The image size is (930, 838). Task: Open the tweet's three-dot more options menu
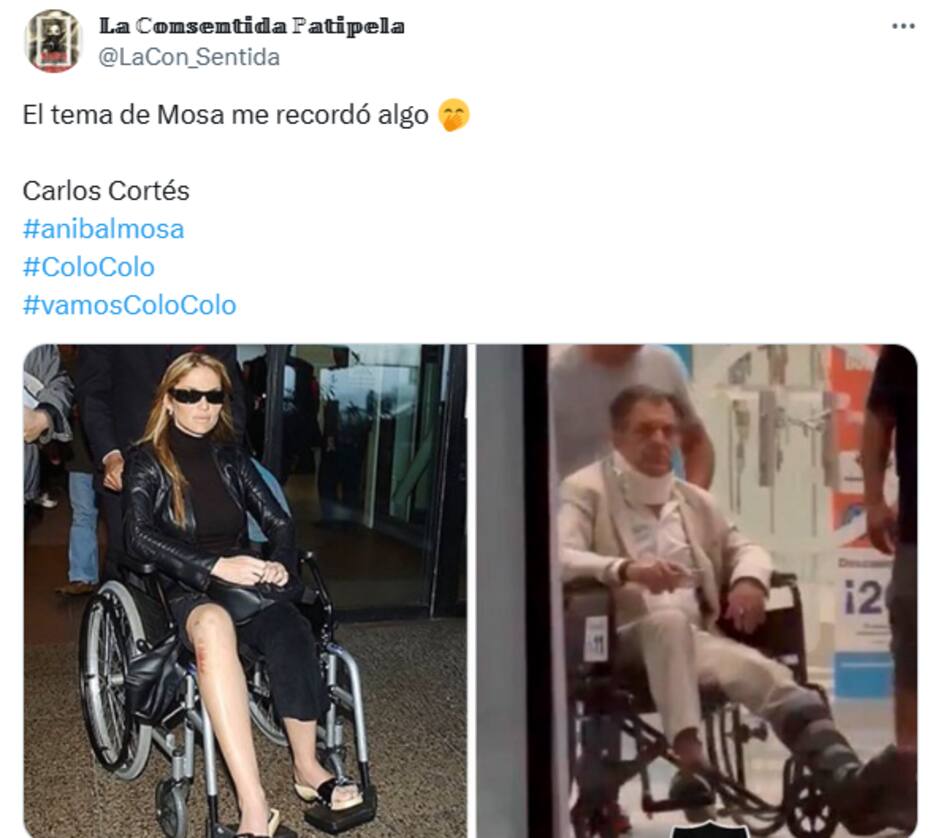click(x=903, y=26)
